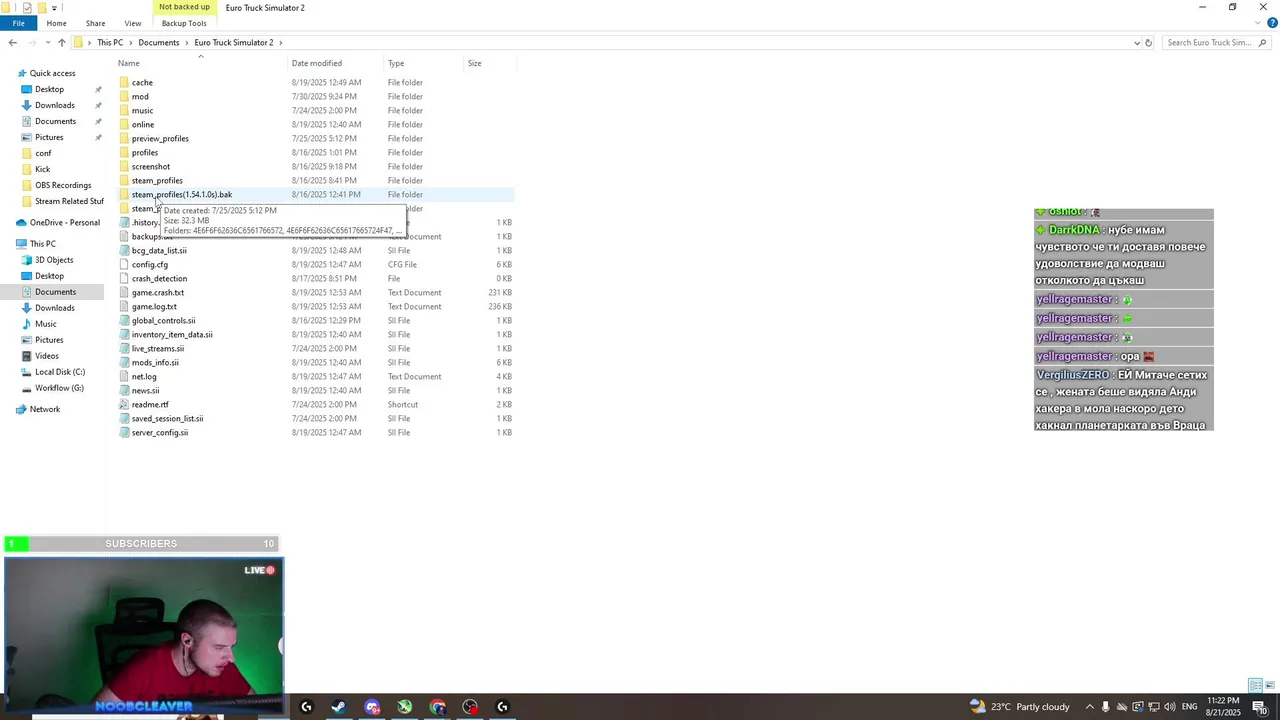Open Stream Related Stuf folder in sidebar
The width and height of the screenshot is (1280, 720).
coord(69,201)
